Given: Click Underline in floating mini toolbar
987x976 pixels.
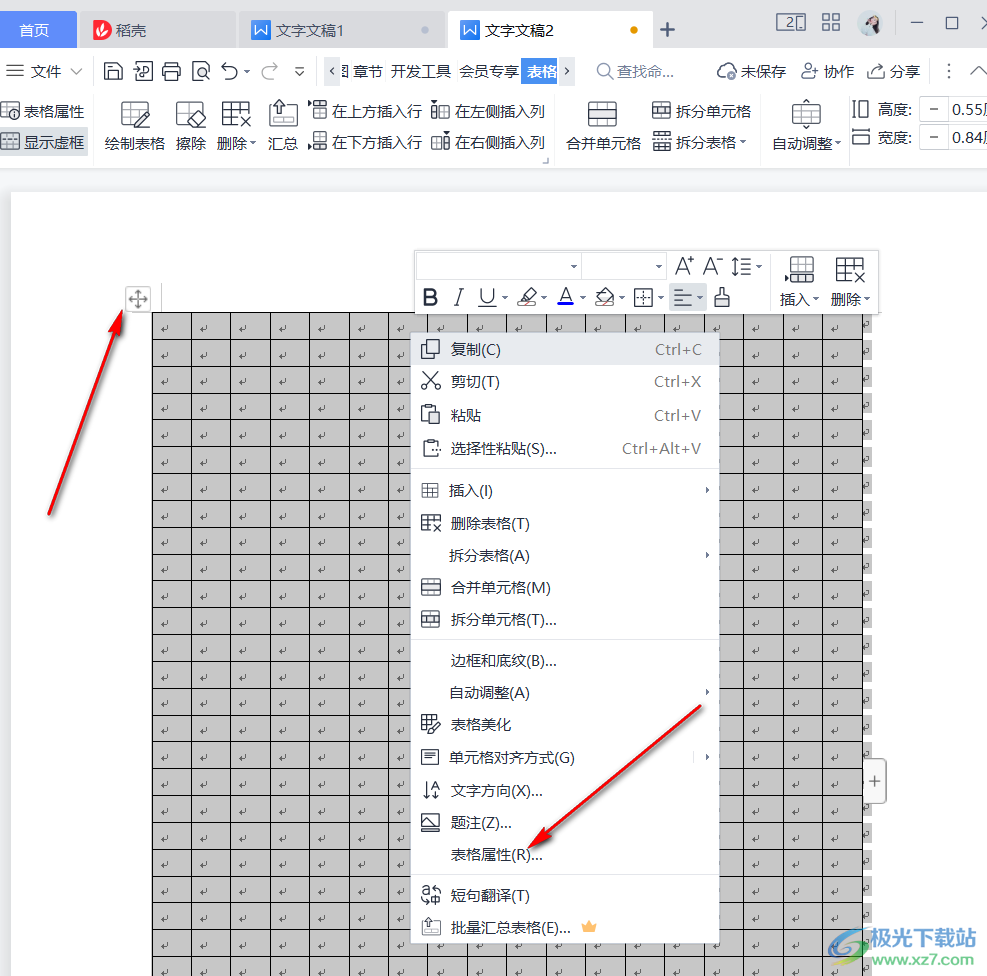Looking at the screenshot, I should [487, 297].
